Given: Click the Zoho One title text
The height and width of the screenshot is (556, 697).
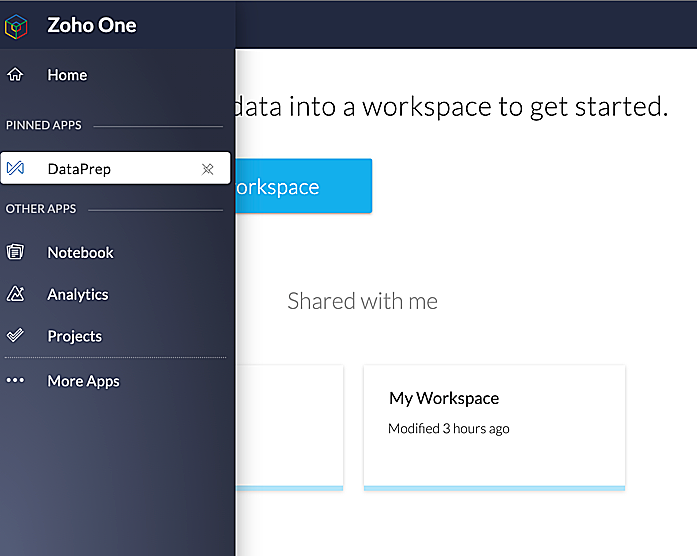Looking at the screenshot, I should click(x=92, y=25).
